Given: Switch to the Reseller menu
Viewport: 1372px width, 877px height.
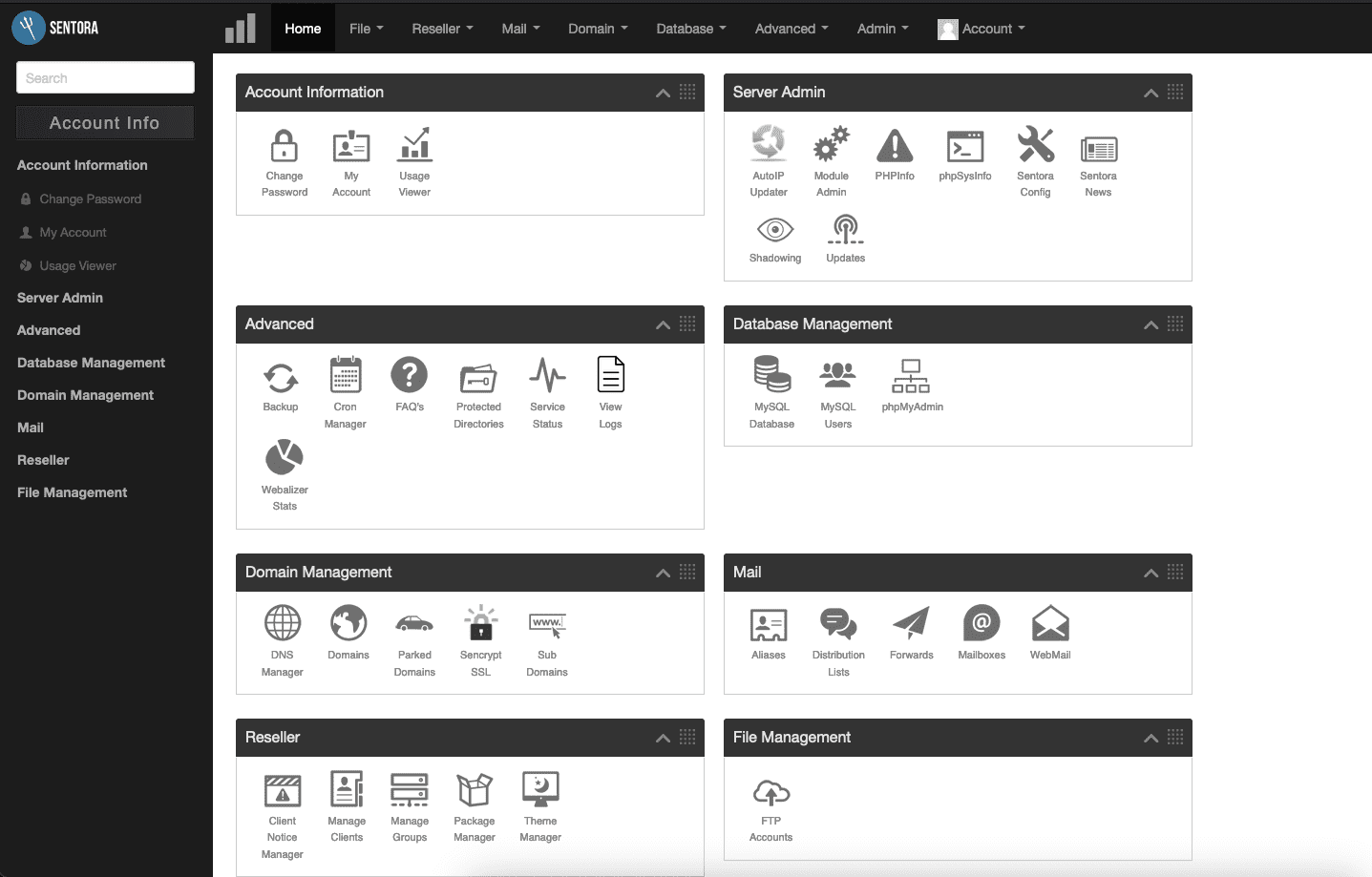Looking at the screenshot, I should point(441,29).
